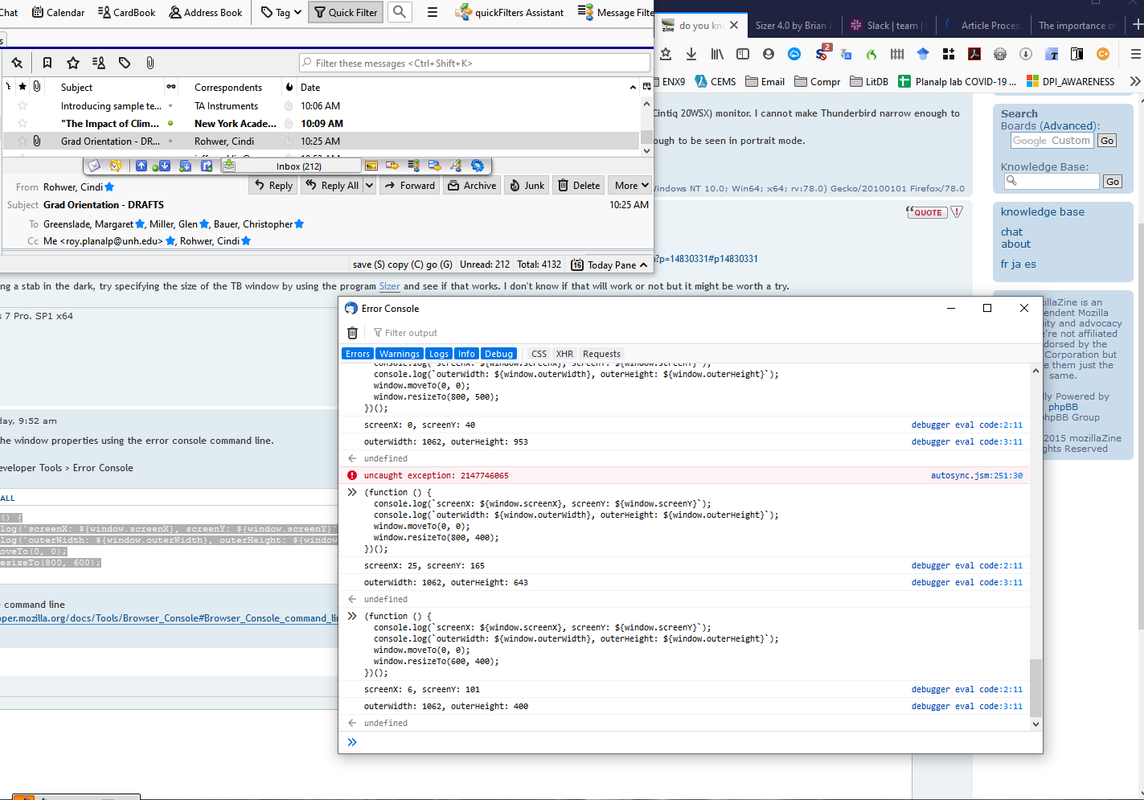Click the green-dot down-arrow icon on floating toolbar
The image size is (1144, 800).
161,166
